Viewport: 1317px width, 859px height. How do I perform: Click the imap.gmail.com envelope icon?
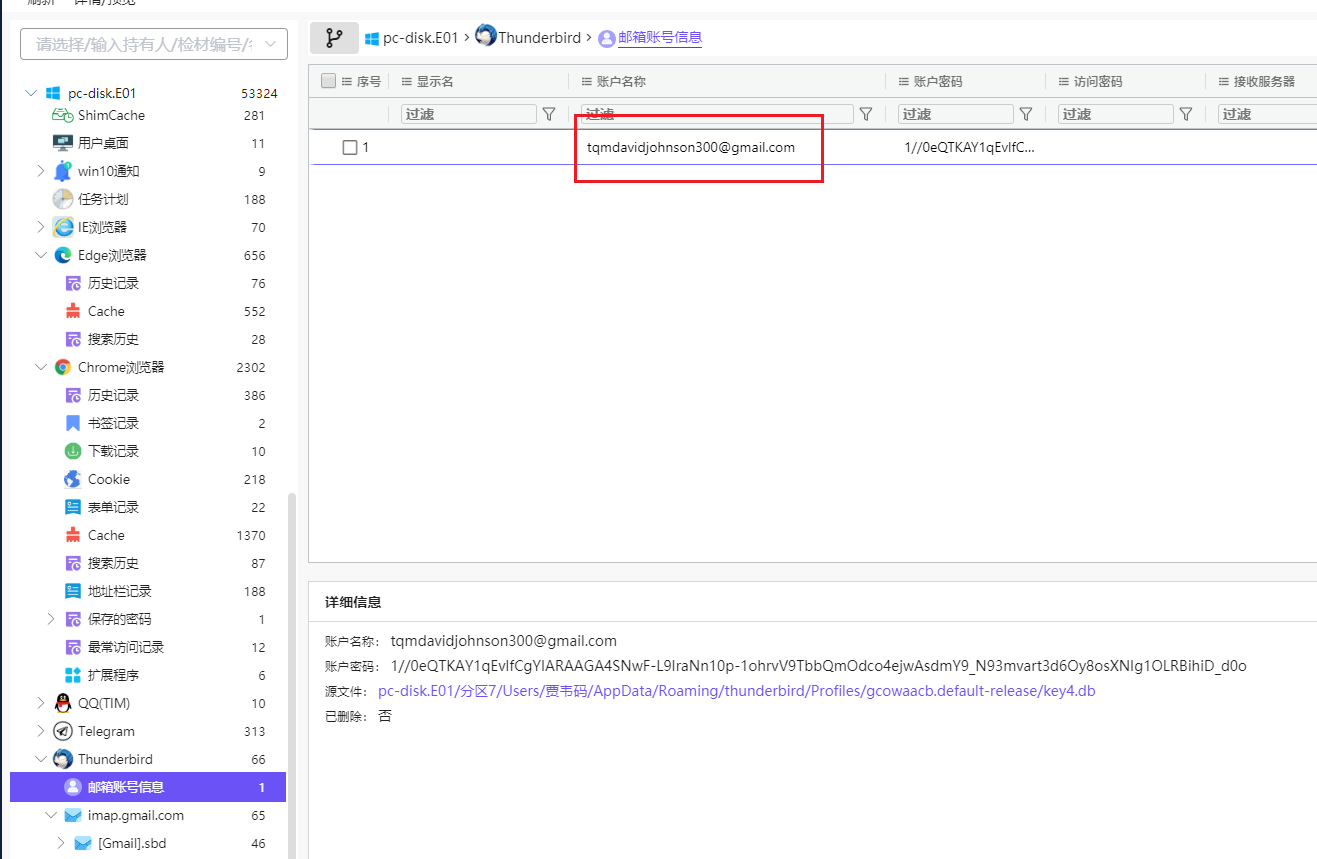tap(73, 815)
